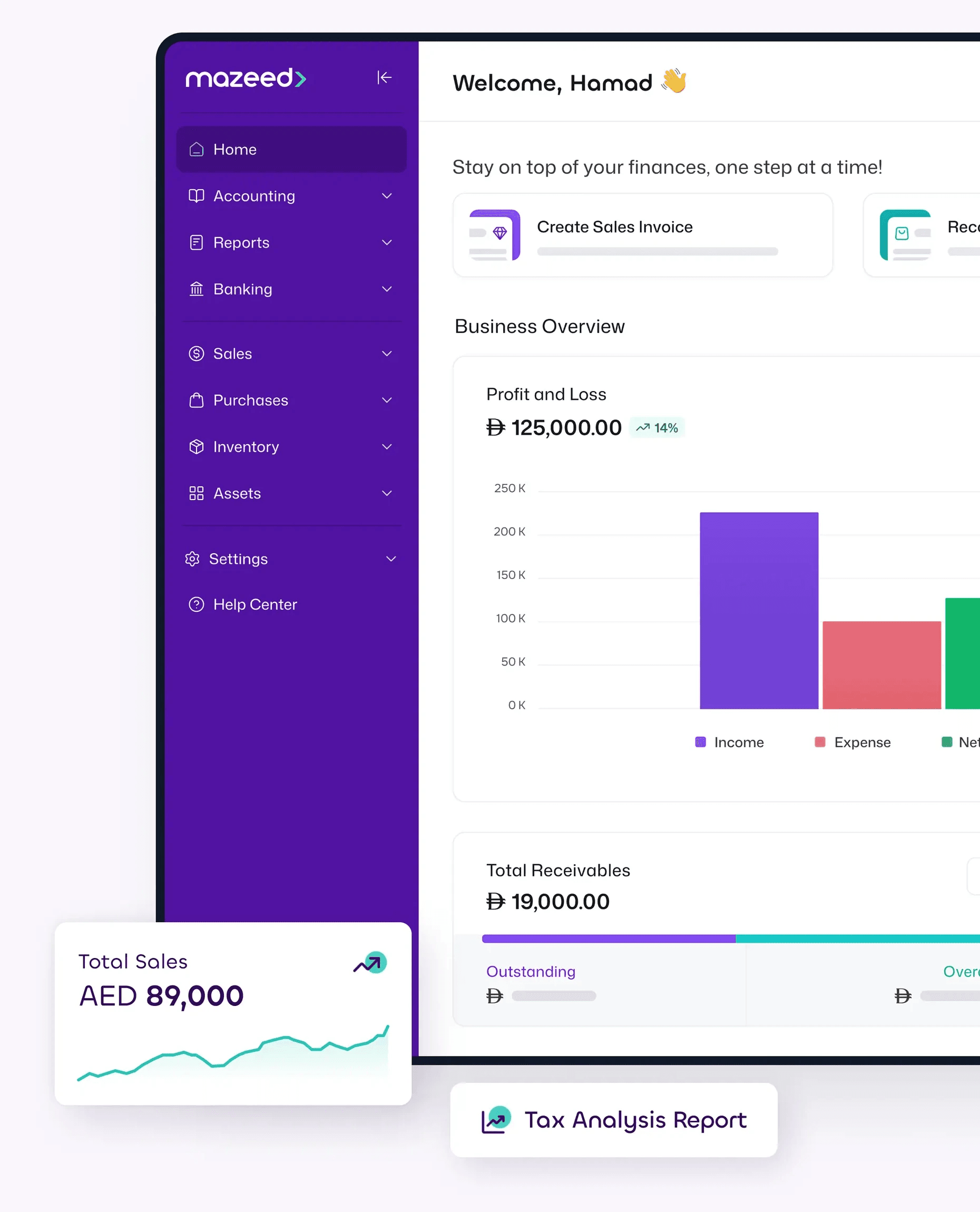Click the purple Outstanding receivables bar segment
This screenshot has height=1212, width=980.
click(x=609, y=938)
